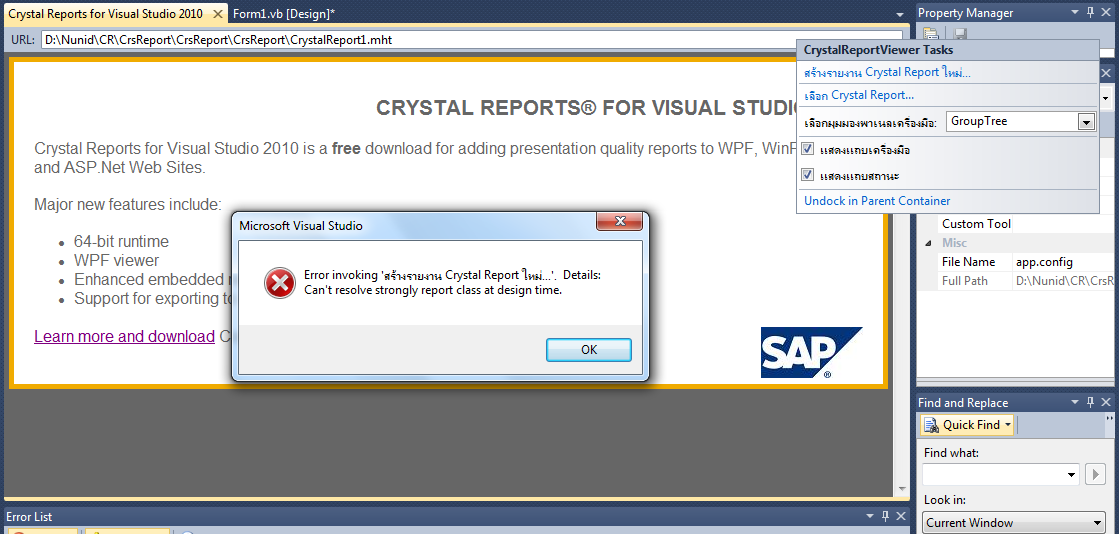Switch to Crystal Reports for Visual Studio 2010 tab
This screenshot has width=1119, height=534.
click(106, 14)
